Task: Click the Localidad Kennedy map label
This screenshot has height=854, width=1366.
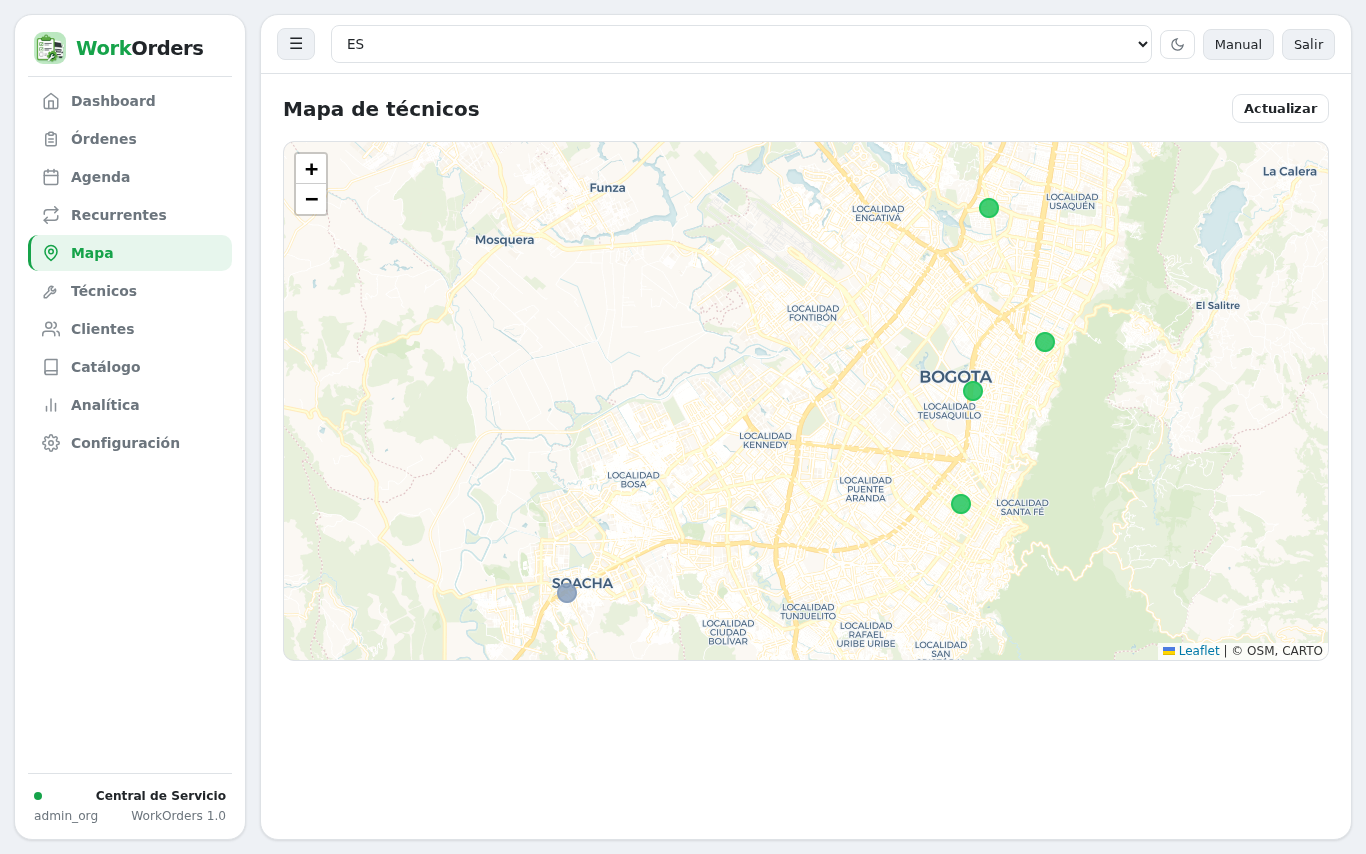Action: (x=765, y=441)
